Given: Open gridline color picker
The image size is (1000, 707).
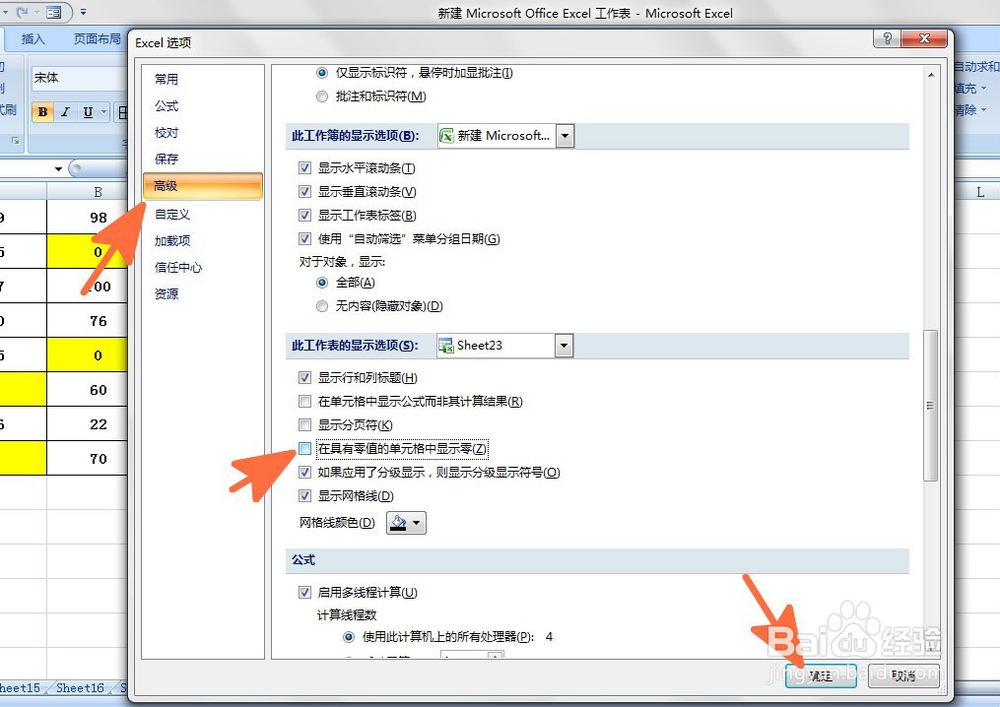Looking at the screenshot, I should [406, 523].
